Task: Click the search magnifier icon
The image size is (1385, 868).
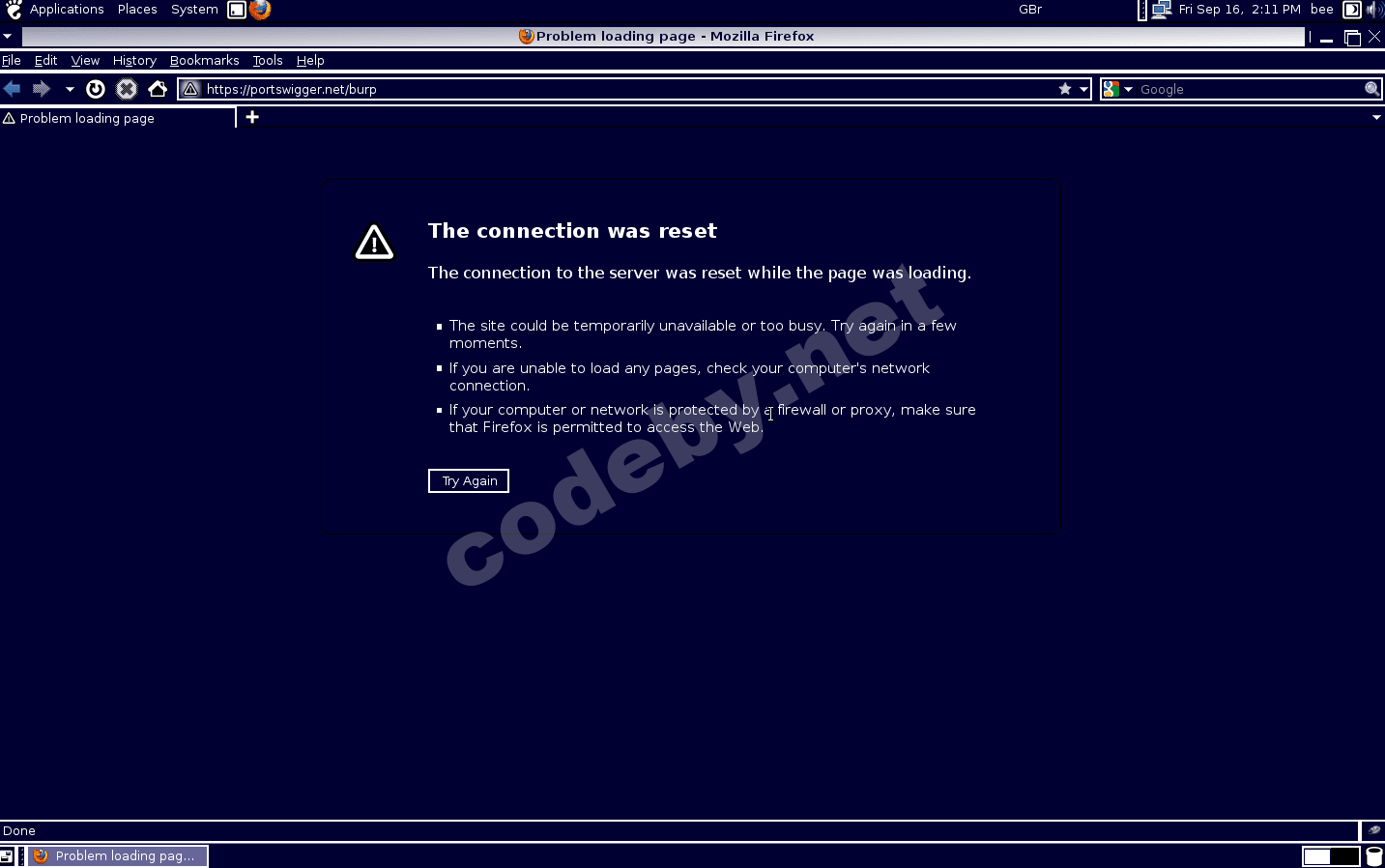Action: point(1371,89)
